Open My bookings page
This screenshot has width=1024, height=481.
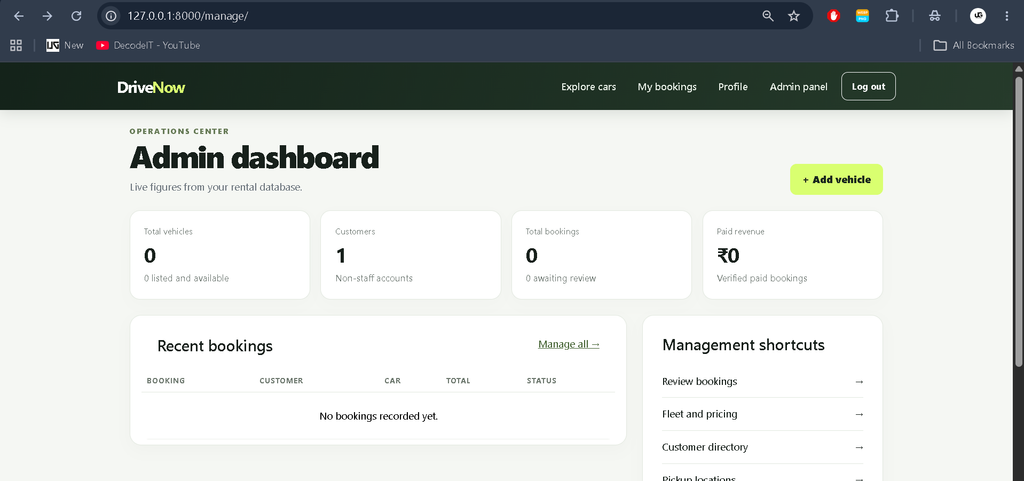tap(667, 87)
